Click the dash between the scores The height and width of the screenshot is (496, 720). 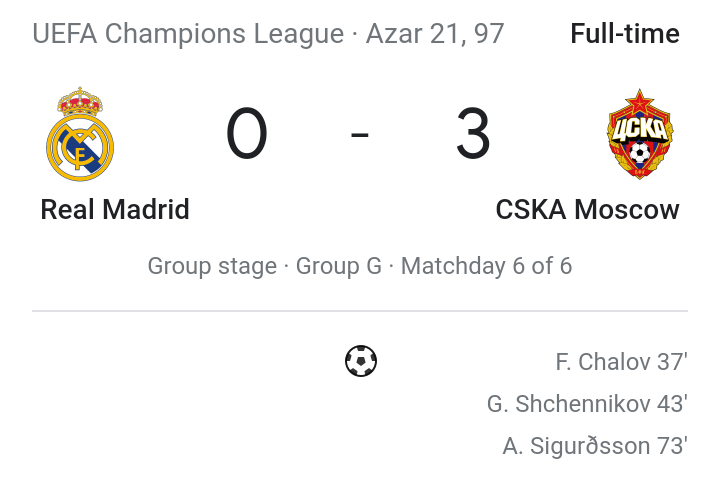(x=360, y=135)
